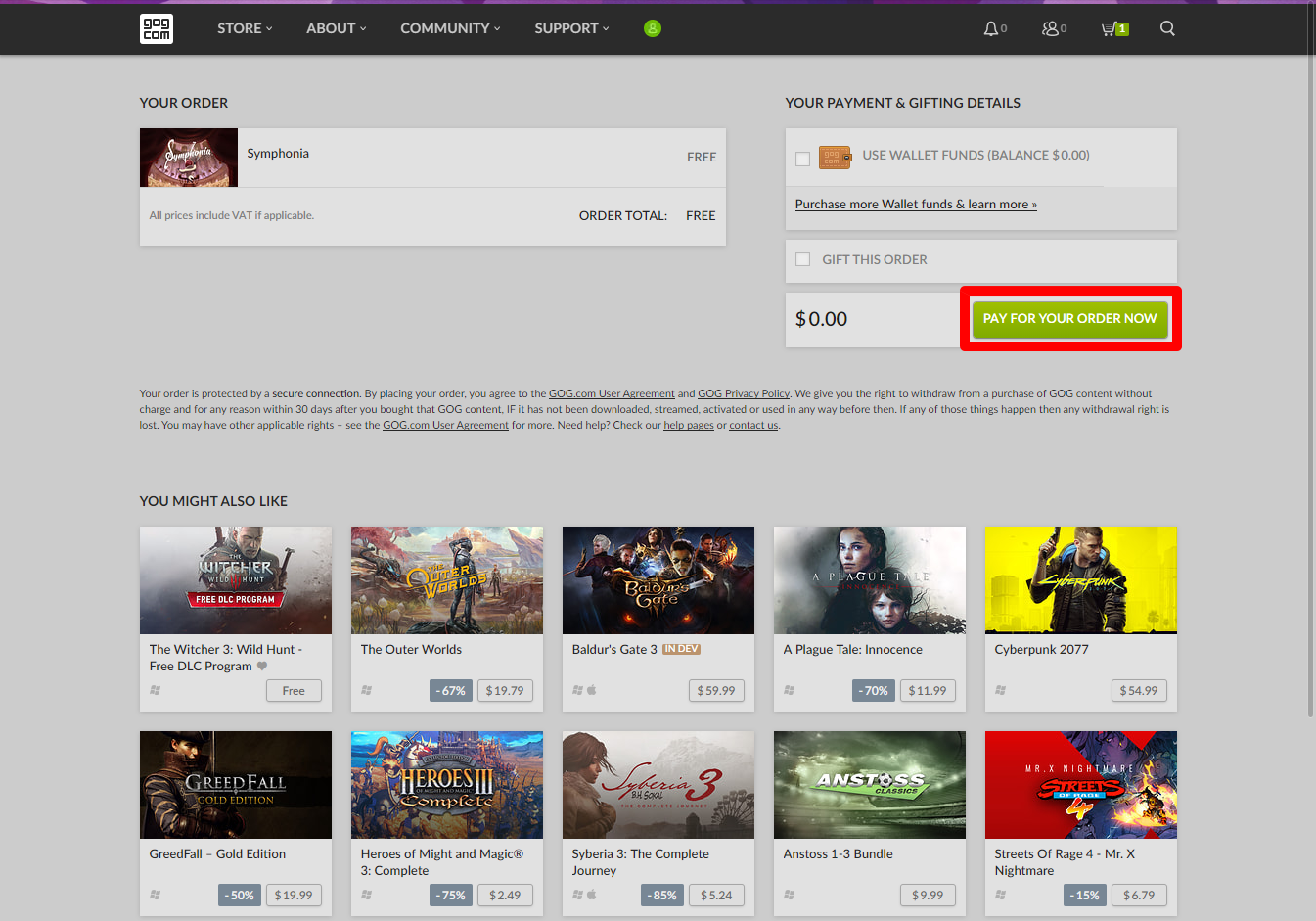The height and width of the screenshot is (921, 1316).
Task: Click the Free button on Witcher 3 card
Action: click(294, 691)
